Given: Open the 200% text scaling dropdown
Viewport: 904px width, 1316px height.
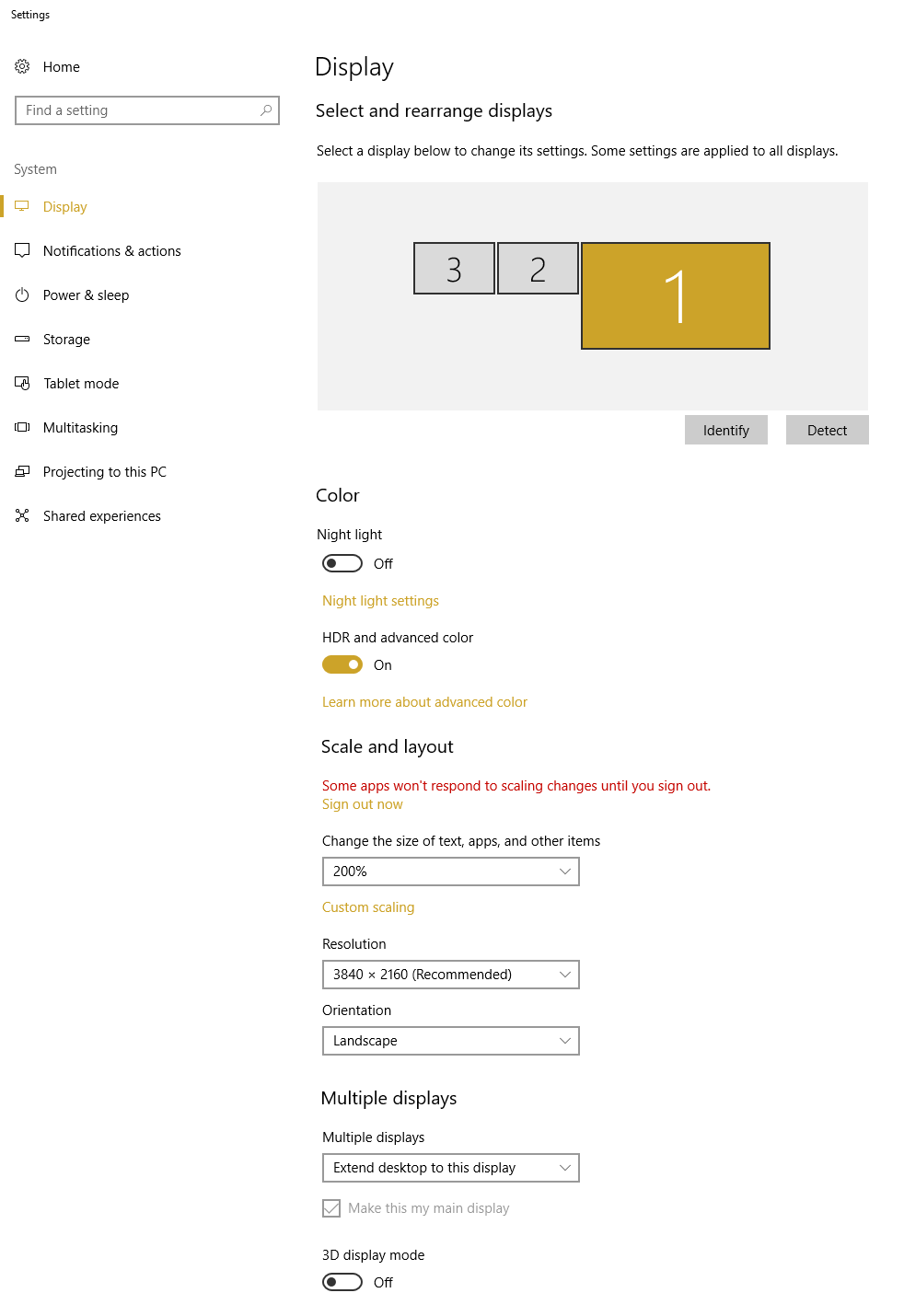Looking at the screenshot, I should click(450, 872).
